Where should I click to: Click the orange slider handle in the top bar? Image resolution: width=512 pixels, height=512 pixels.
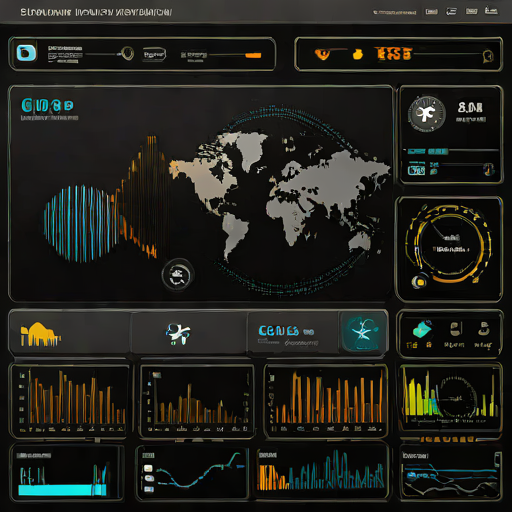point(253,55)
